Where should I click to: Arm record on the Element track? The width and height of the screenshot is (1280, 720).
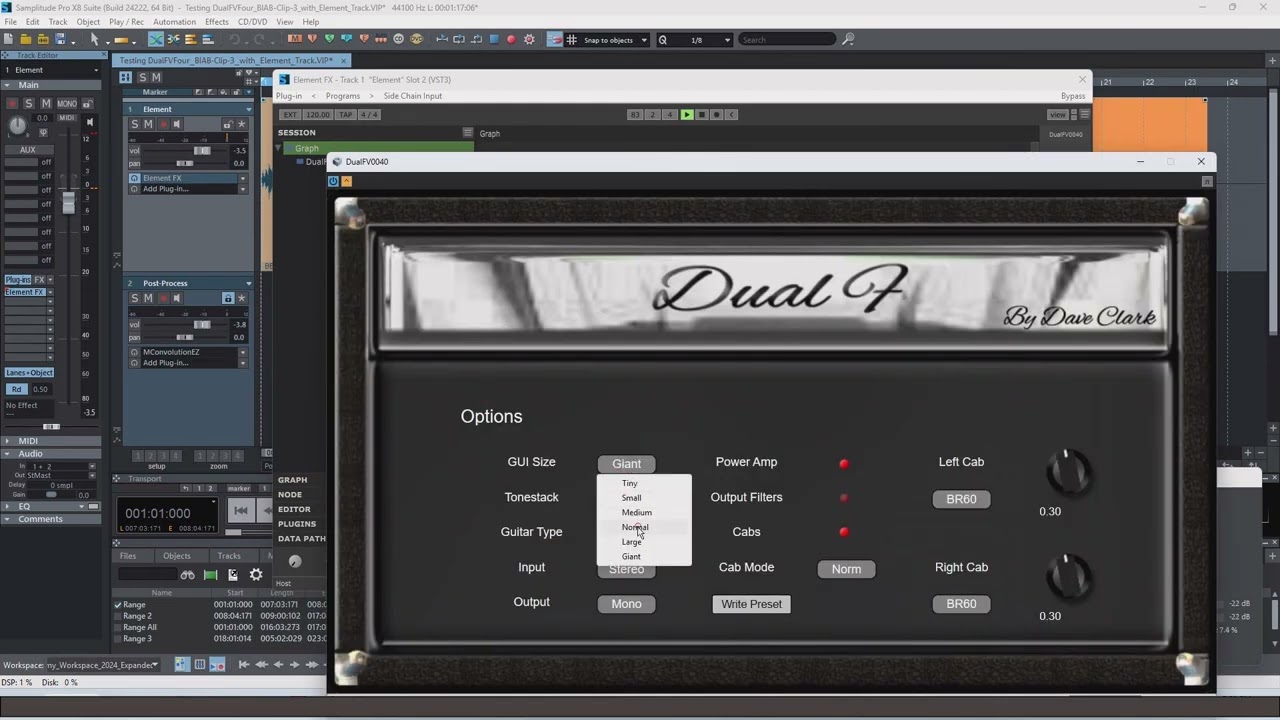coord(163,124)
